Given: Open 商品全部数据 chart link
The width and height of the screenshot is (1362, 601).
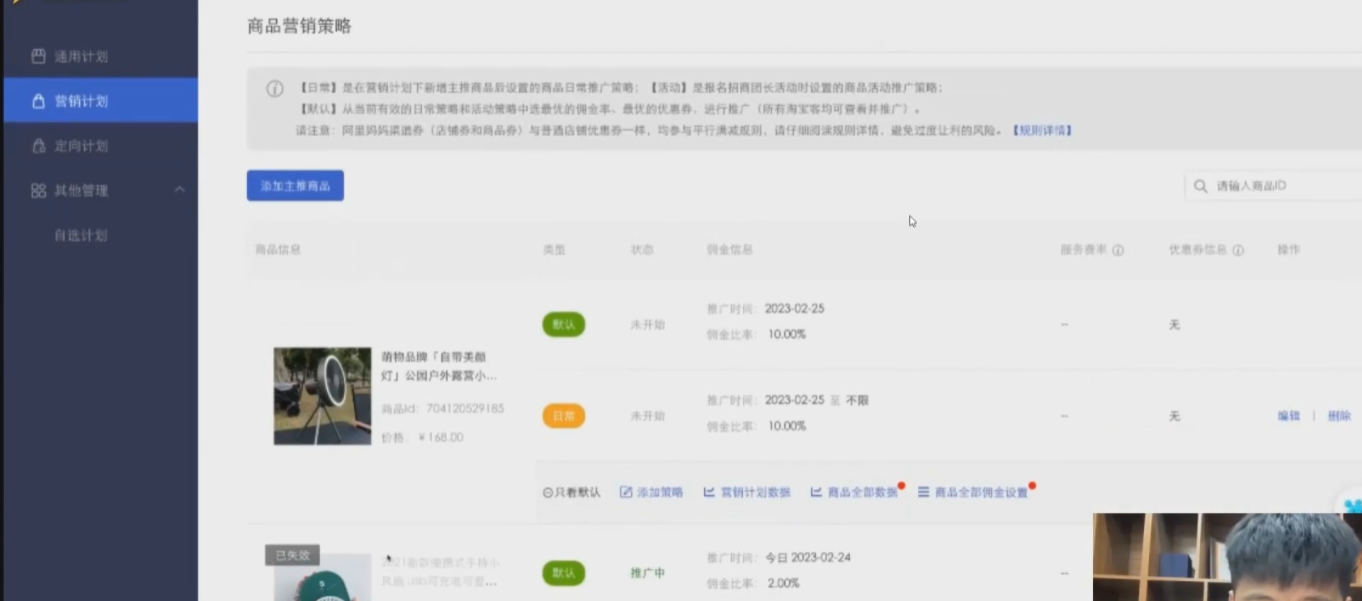Looking at the screenshot, I should click(854, 493).
